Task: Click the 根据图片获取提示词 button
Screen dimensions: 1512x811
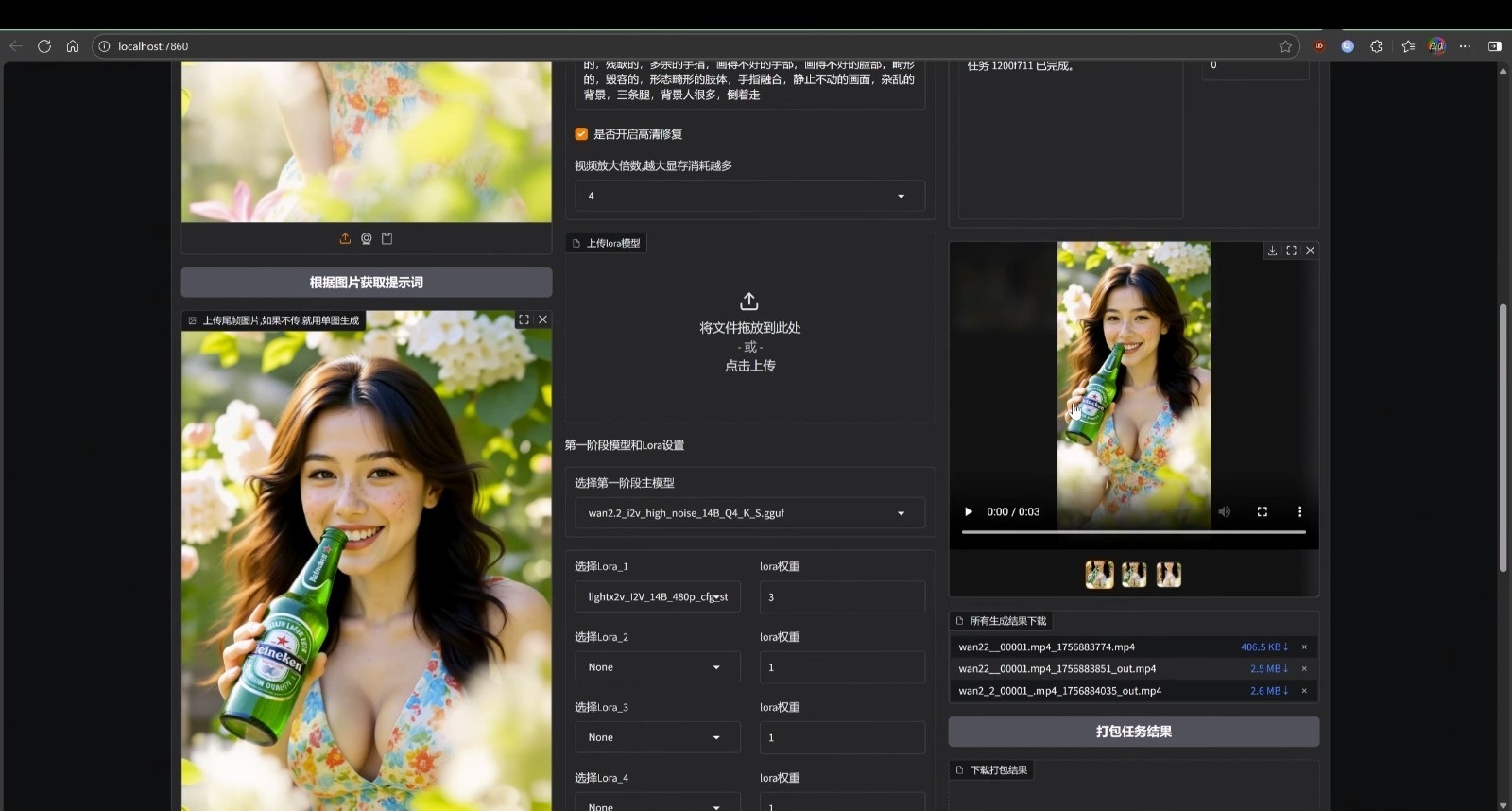Action: point(367,283)
